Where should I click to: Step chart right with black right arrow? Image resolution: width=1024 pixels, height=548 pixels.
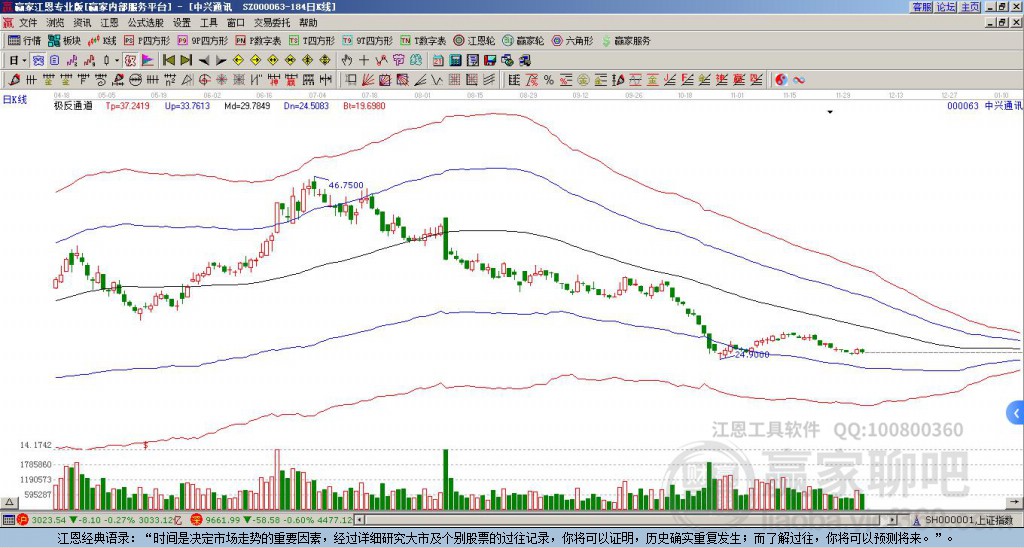221,61
